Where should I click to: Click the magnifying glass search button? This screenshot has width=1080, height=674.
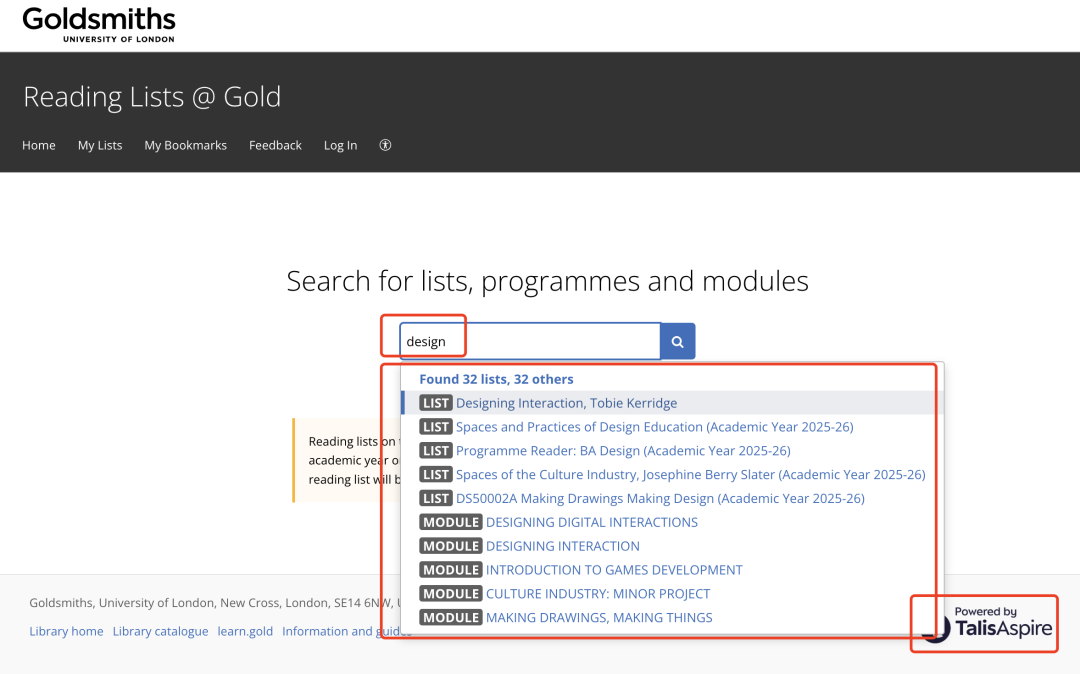click(x=678, y=341)
